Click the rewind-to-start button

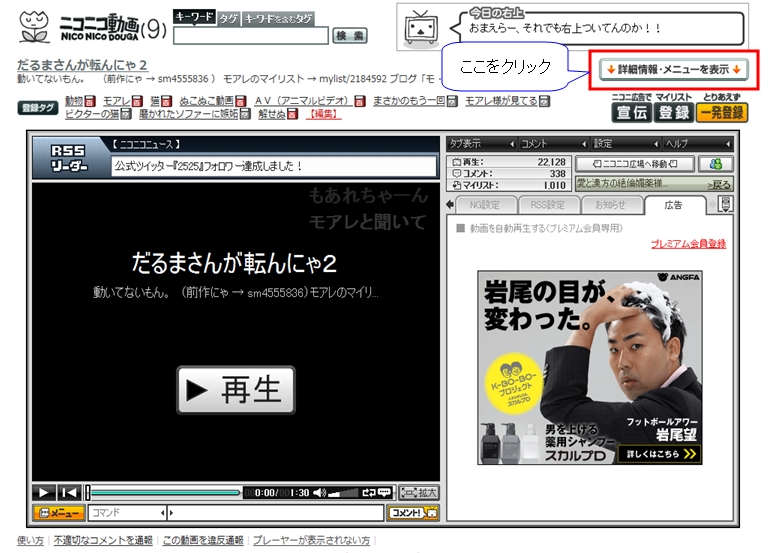68,492
